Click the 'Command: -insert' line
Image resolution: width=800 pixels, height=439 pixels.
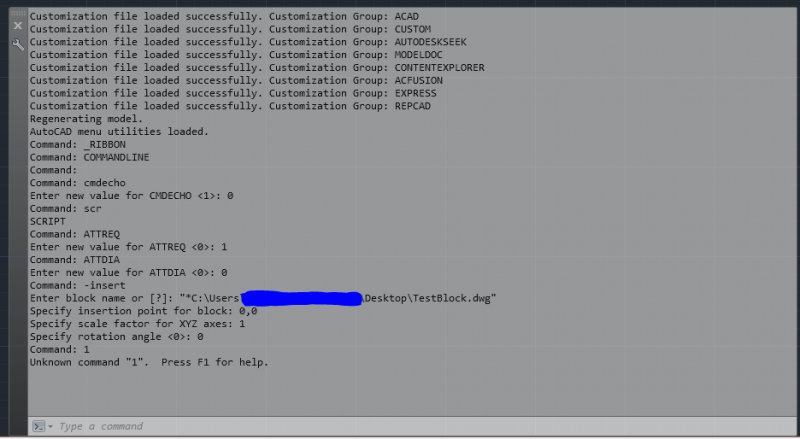(78, 285)
